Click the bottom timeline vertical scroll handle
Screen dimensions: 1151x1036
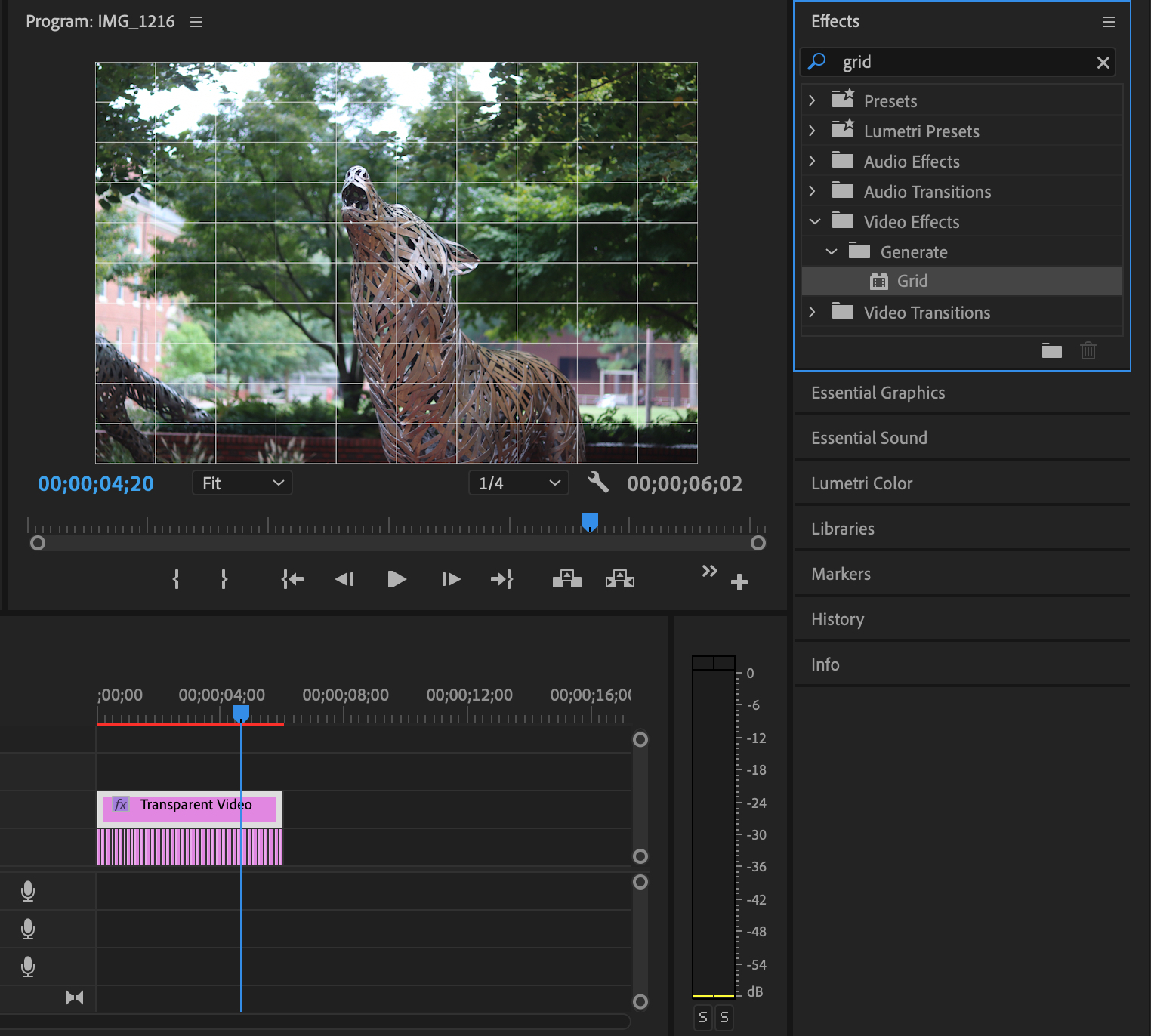[x=640, y=1002]
